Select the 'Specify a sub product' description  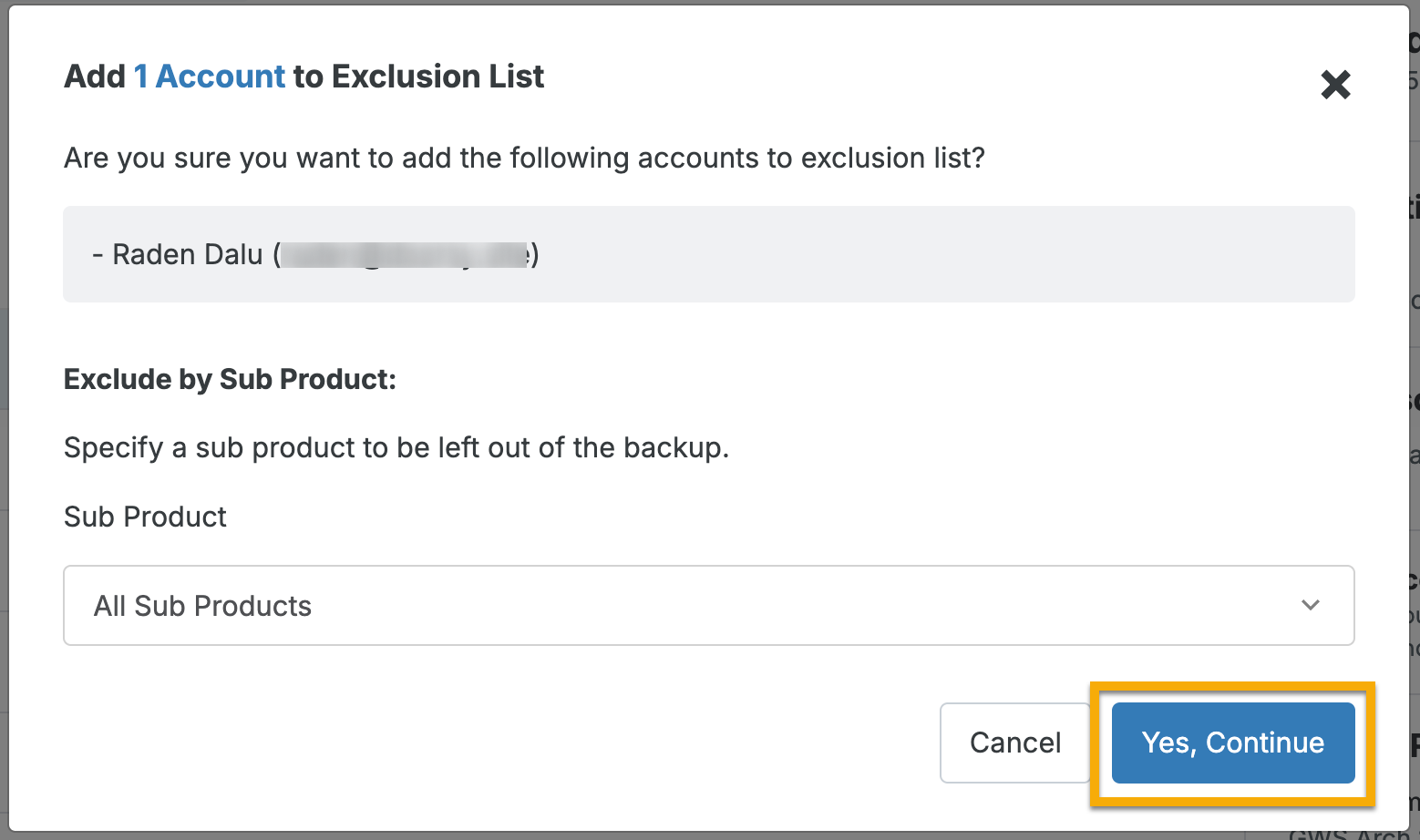click(x=396, y=447)
